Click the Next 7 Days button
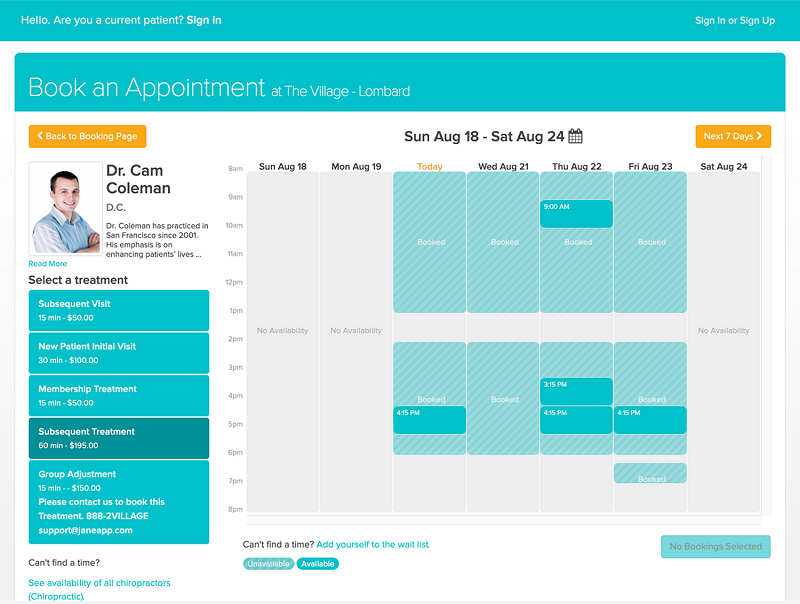 click(x=733, y=136)
